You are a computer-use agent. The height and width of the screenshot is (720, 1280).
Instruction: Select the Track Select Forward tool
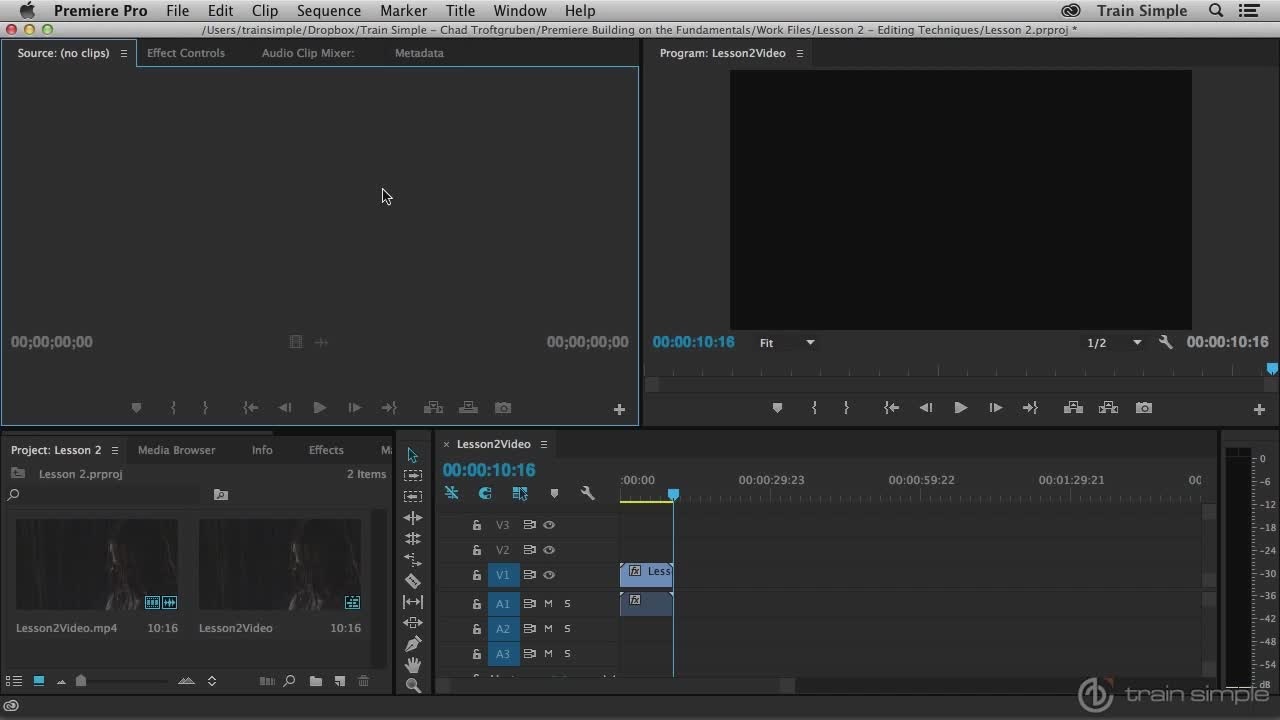point(412,476)
